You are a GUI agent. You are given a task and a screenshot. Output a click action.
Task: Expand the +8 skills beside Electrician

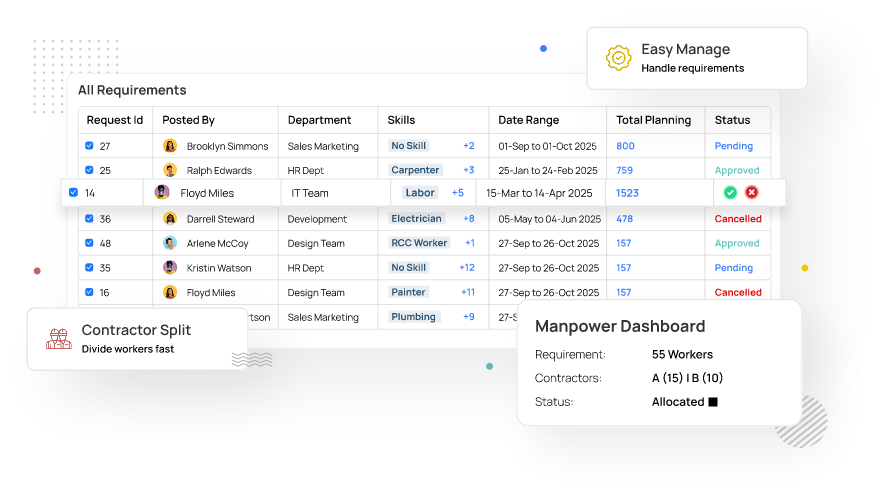pyautogui.click(x=468, y=219)
